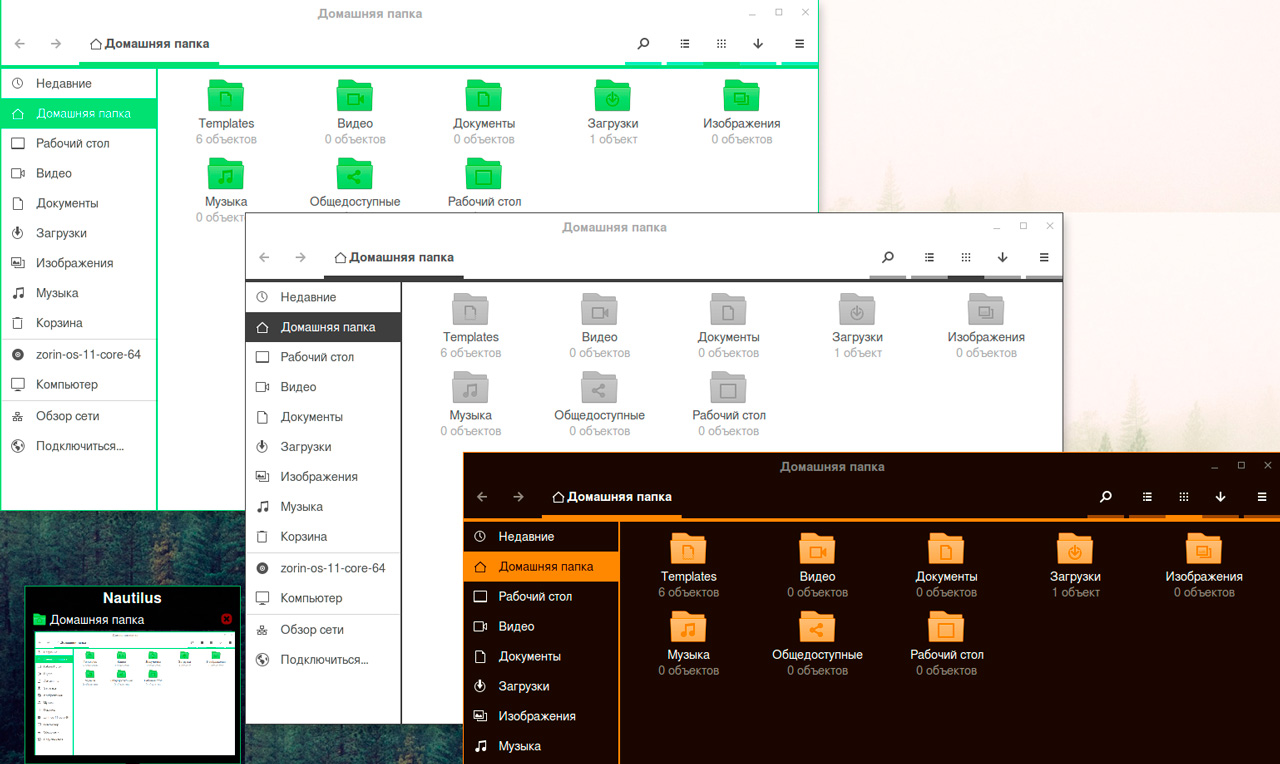This screenshot has width=1280, height=764.
Task: Switch to list view in the green window
Action: tap(685, 44)
